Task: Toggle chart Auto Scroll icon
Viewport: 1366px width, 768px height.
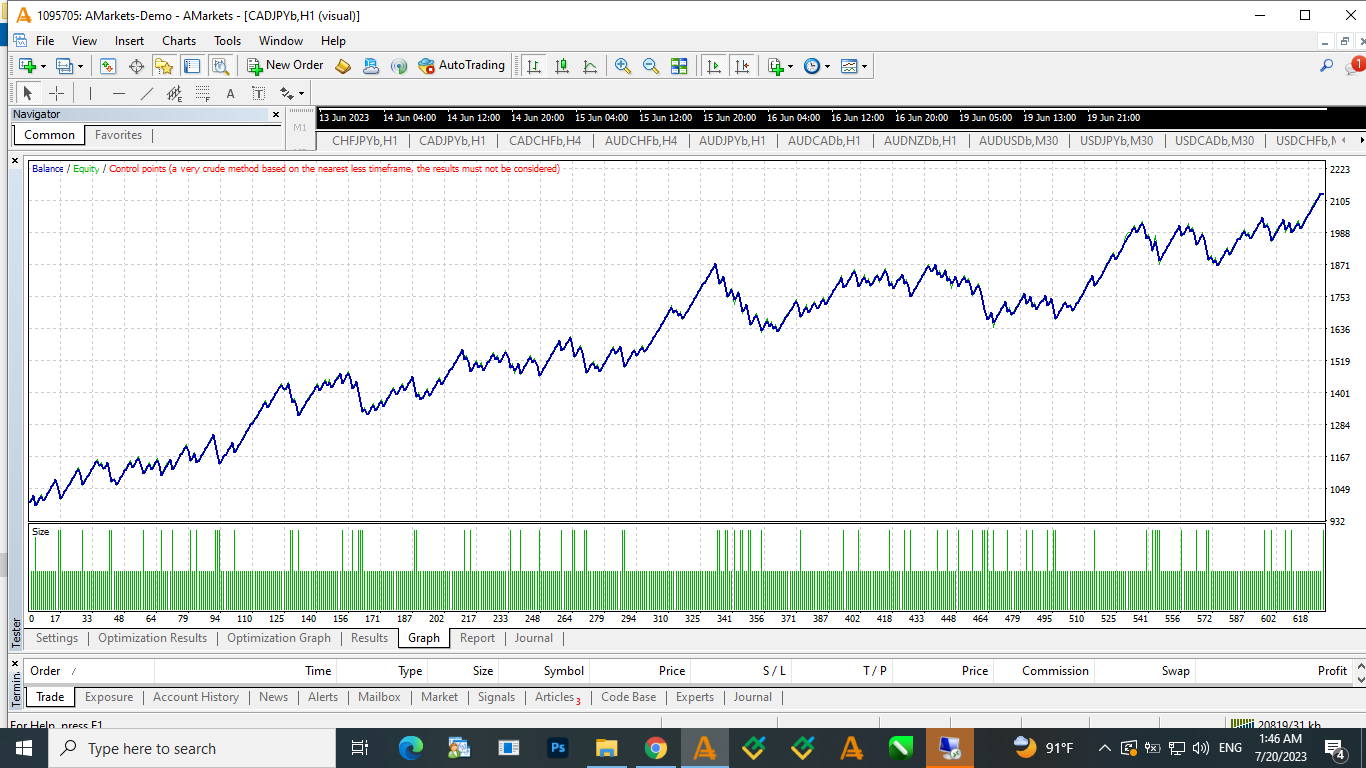Action: click(x=714, y=66)
